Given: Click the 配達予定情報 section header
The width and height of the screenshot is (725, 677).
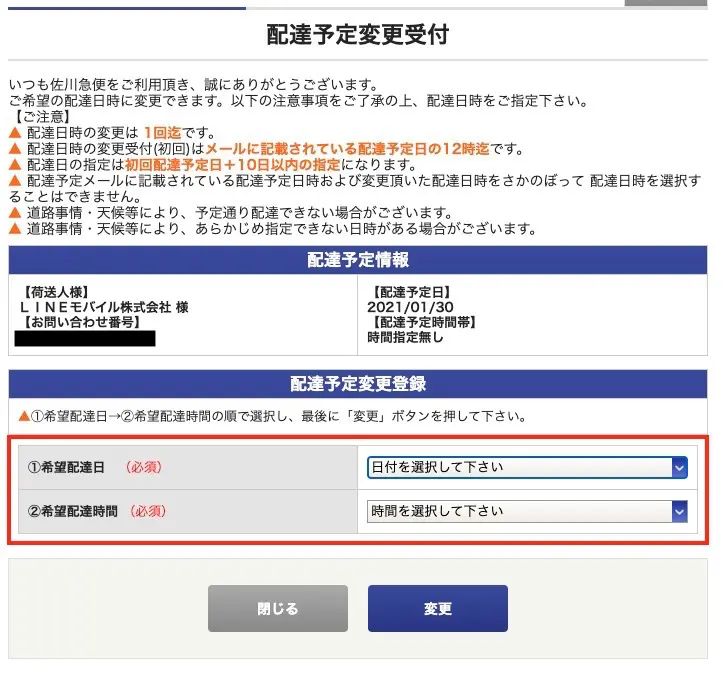Looking at the screenshot, I should click(357, 260).
